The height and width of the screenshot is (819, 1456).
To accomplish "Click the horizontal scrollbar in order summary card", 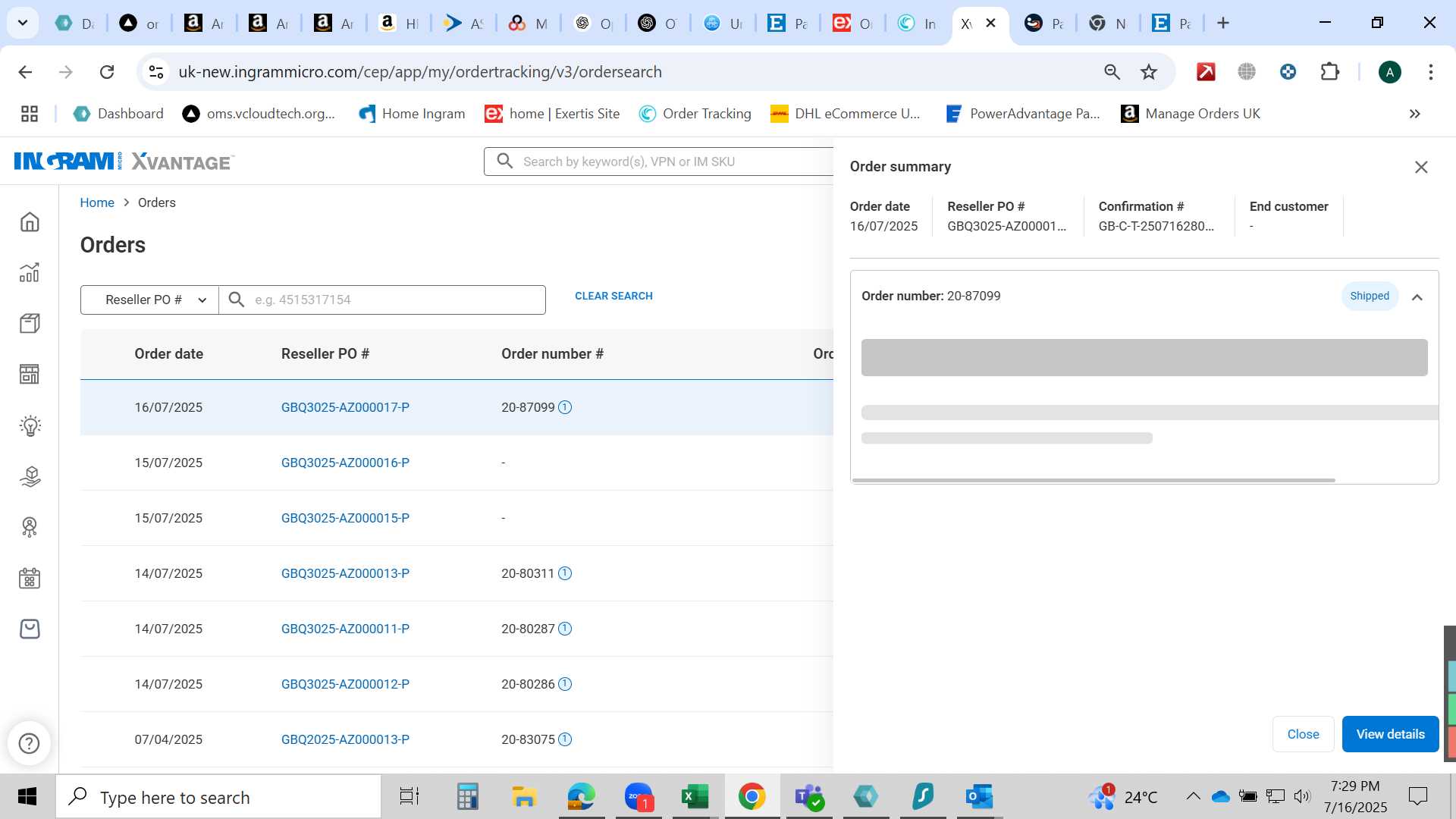I will (x=1094, y=480).
